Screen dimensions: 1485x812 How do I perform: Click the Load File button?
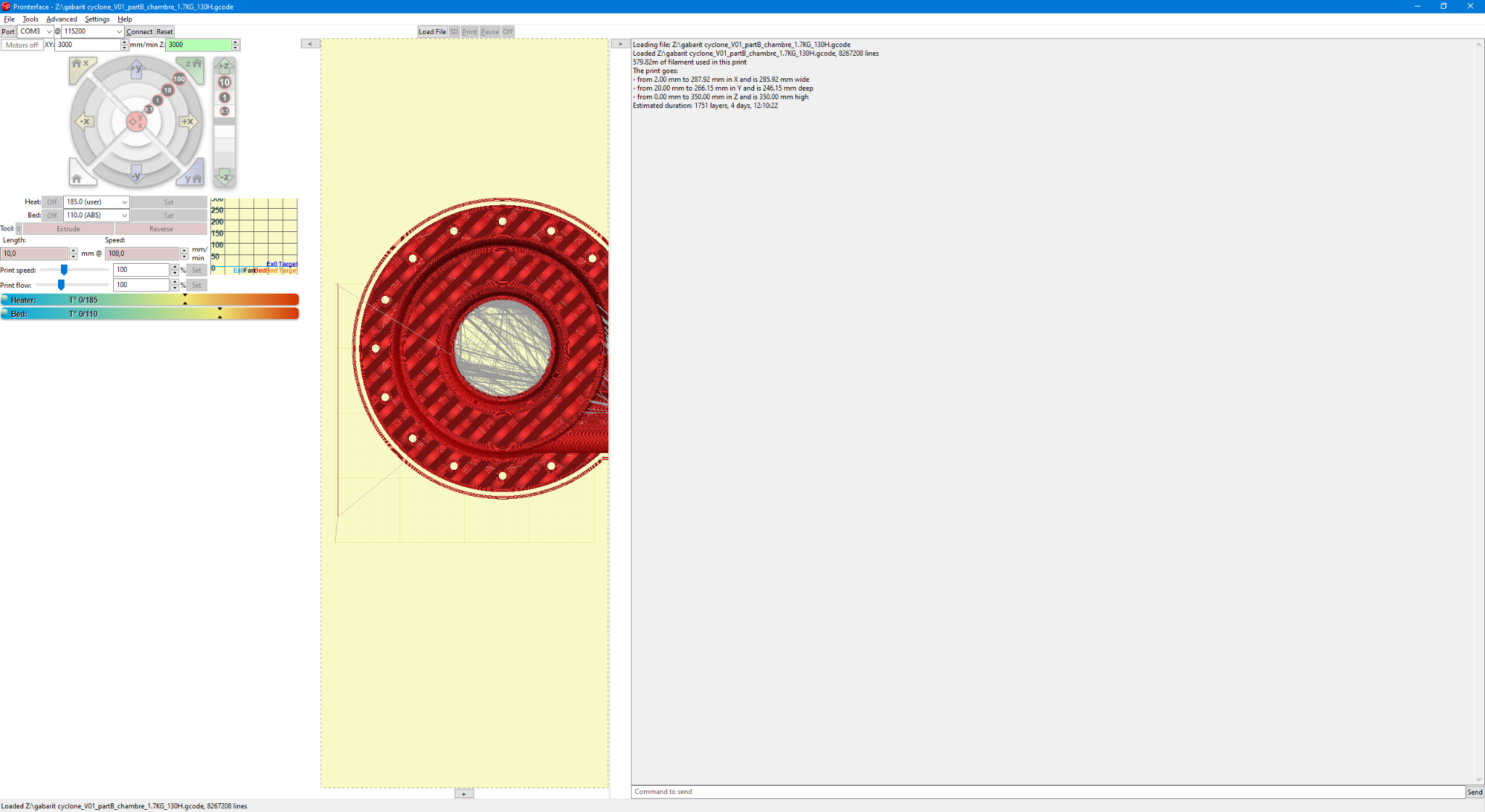click(432, 32)
